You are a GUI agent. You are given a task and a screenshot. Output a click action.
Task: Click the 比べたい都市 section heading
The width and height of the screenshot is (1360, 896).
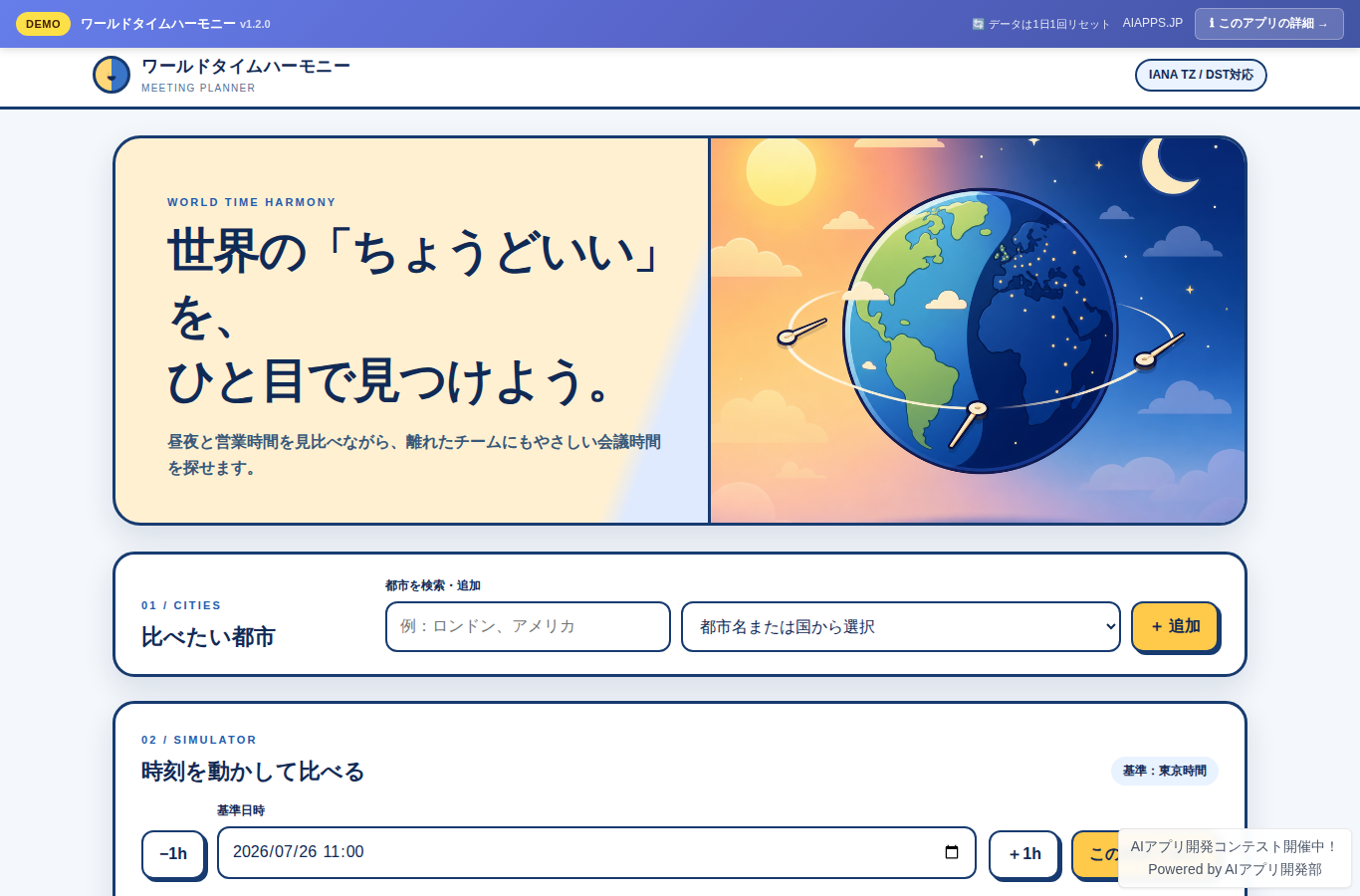click(208, 637)
